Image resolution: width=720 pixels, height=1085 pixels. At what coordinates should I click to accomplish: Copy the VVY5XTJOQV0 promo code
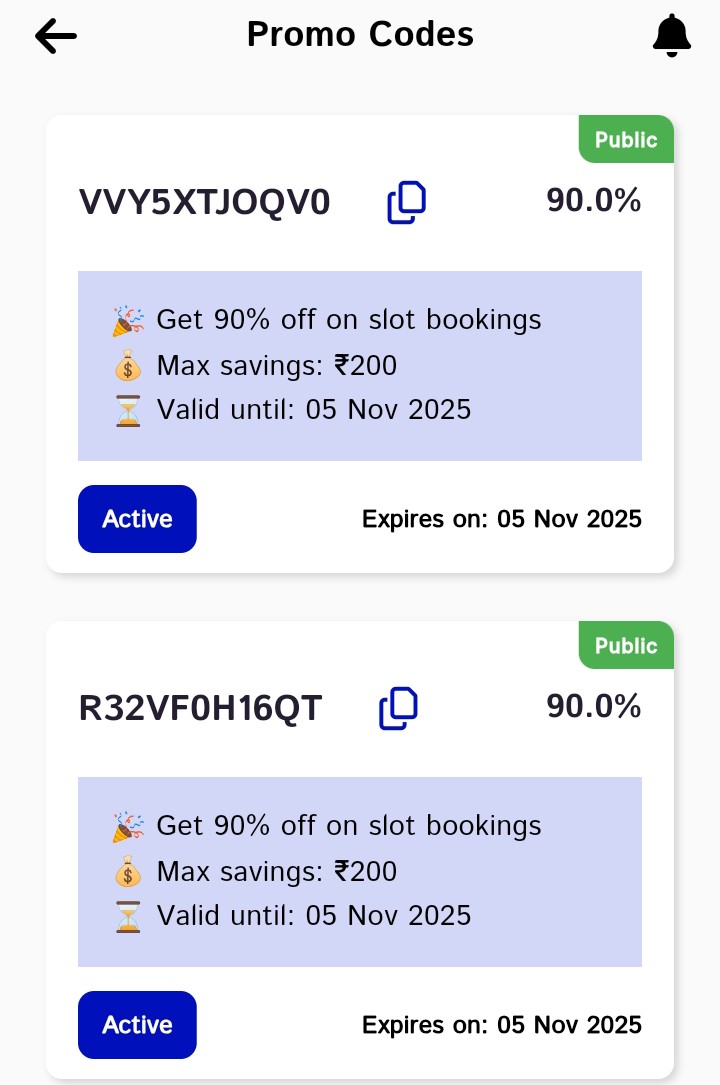coord(407,202)
